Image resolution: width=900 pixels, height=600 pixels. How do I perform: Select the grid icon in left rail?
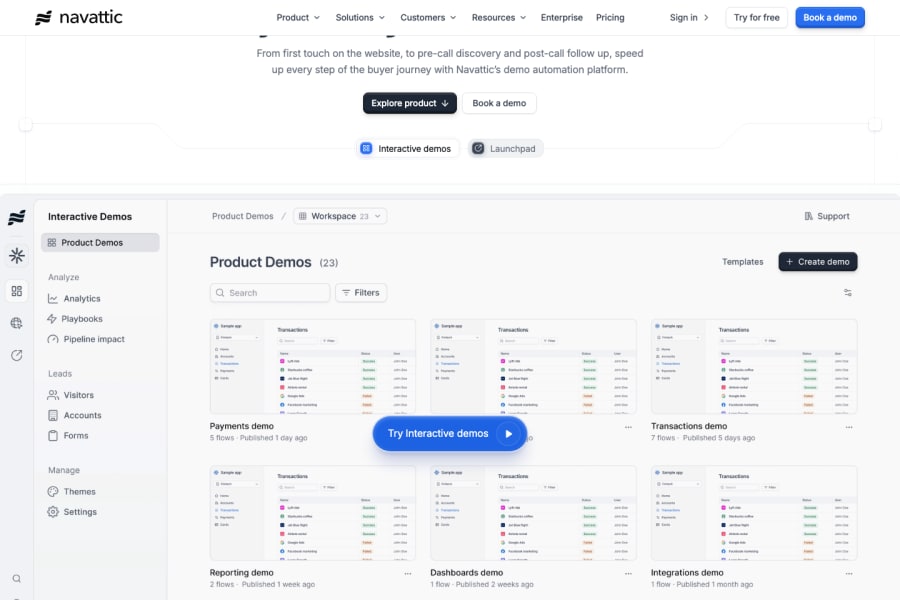[17, 291]
